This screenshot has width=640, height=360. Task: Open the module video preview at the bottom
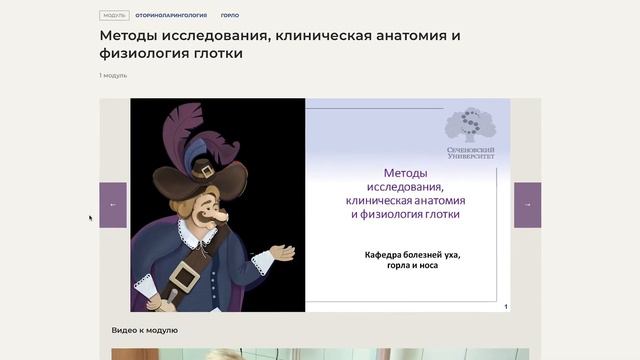click(x=320, y=354)
